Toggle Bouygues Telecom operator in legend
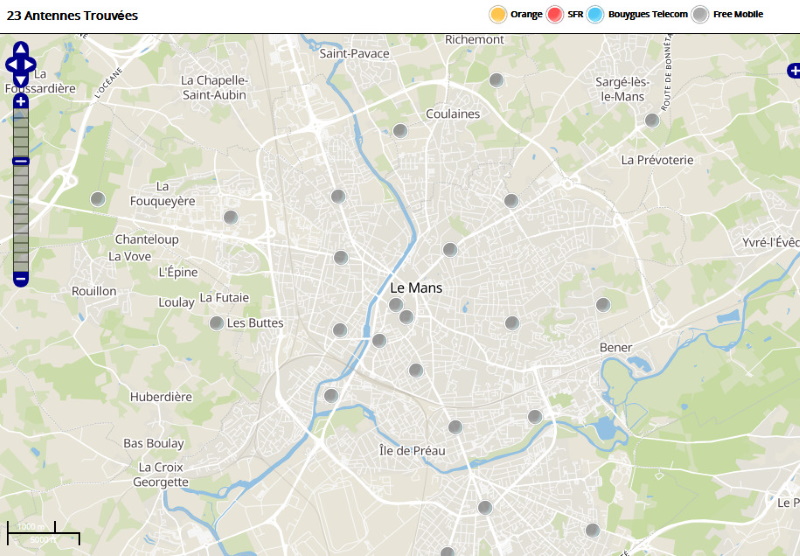The height and width of the screenshot is (556, 800). tap(637, 14)
